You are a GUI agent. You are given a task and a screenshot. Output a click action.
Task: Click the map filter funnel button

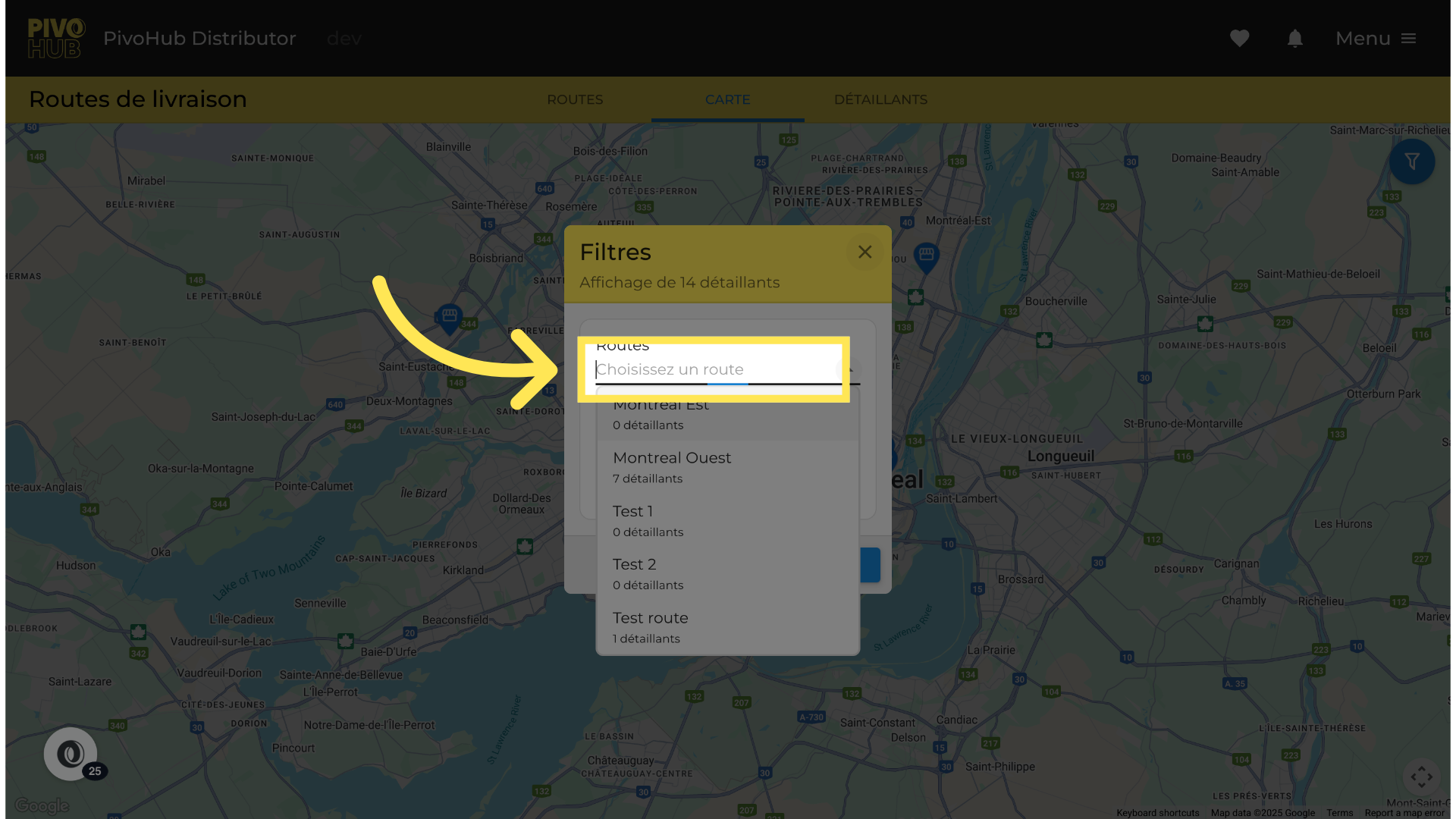tap(1411, 162)
